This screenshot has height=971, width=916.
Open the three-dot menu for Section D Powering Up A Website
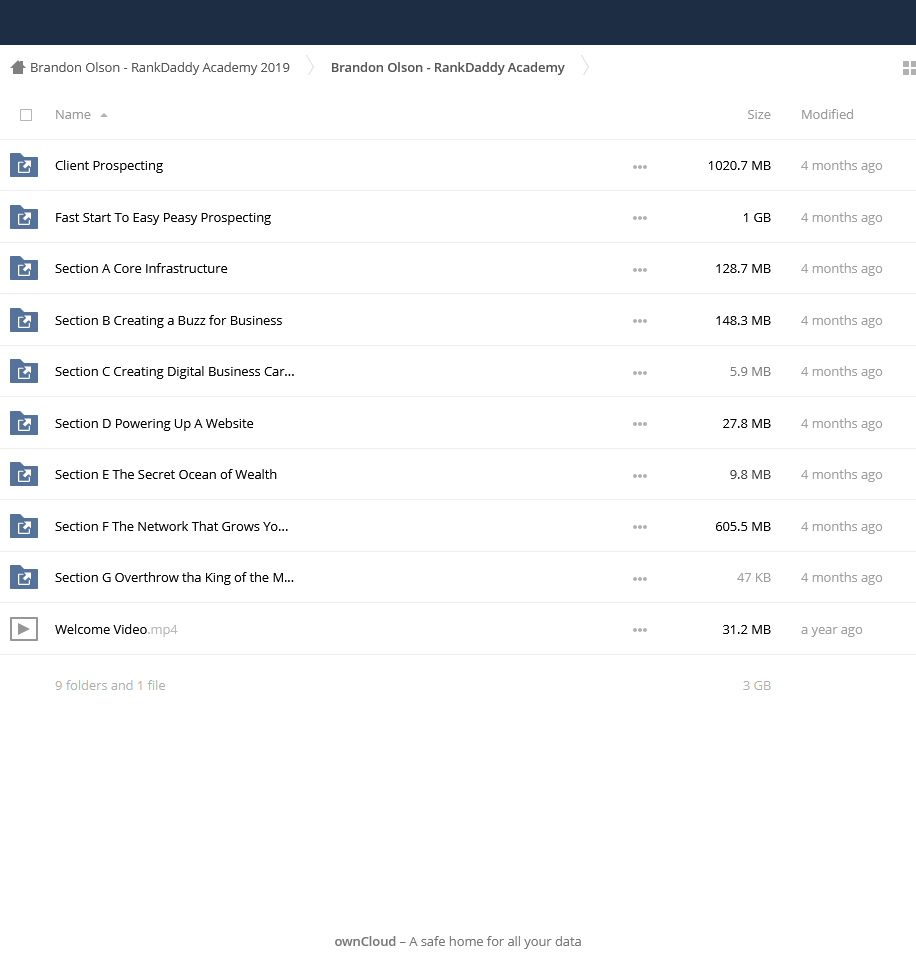pyautogui.click(x=640, y=424)
